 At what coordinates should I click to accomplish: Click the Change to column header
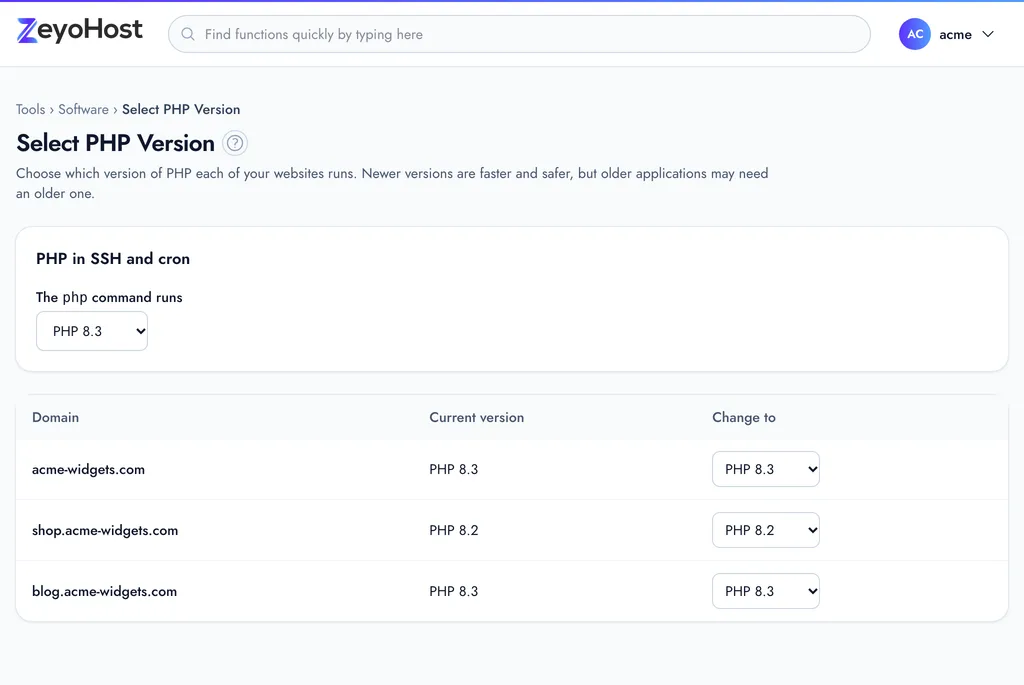pos(744,417)
